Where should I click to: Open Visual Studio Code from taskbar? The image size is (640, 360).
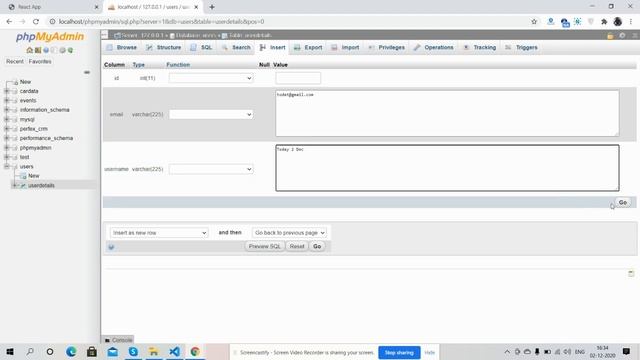(x=174, y=351)
